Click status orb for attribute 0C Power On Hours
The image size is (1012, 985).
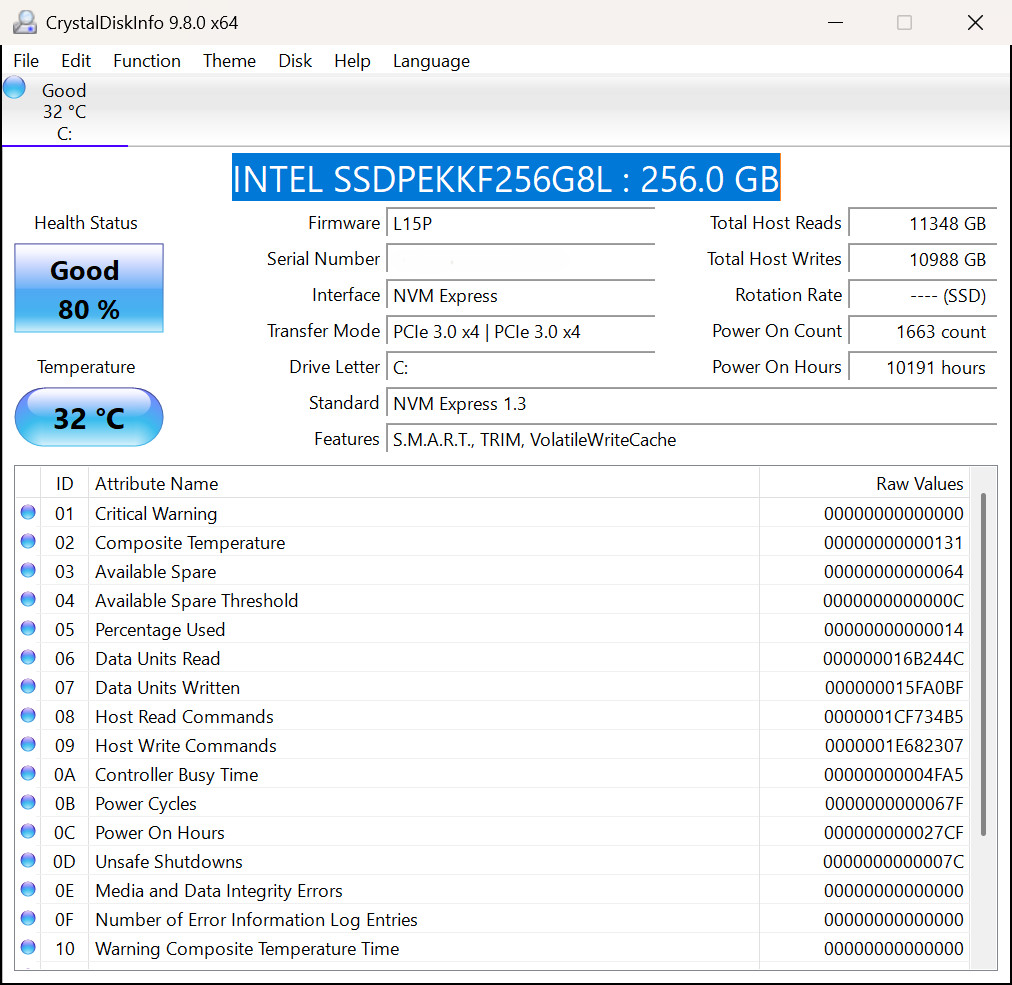[28, 831]
